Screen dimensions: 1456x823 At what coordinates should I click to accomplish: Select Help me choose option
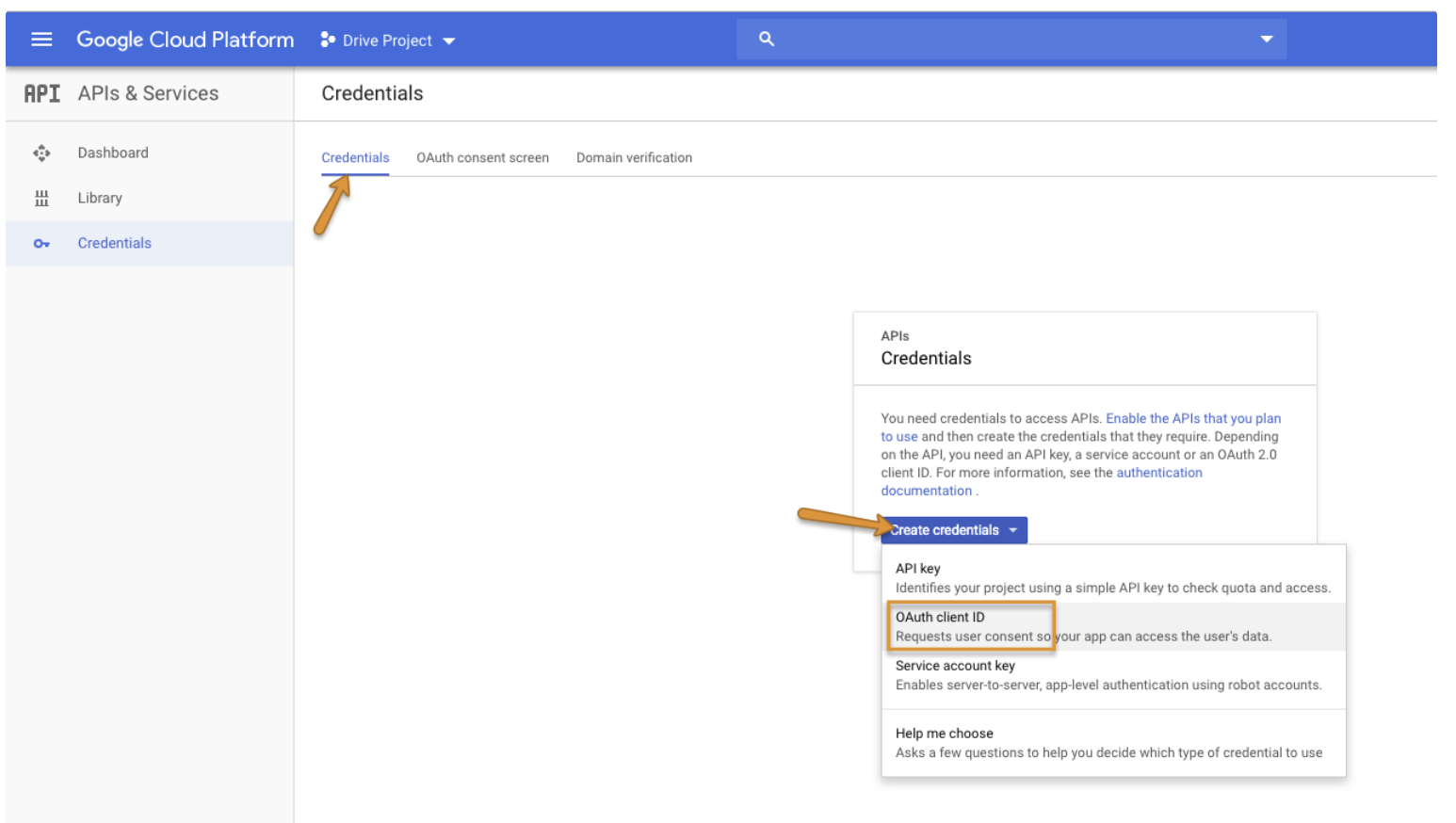pyautogui.click(x=944, y=734)
